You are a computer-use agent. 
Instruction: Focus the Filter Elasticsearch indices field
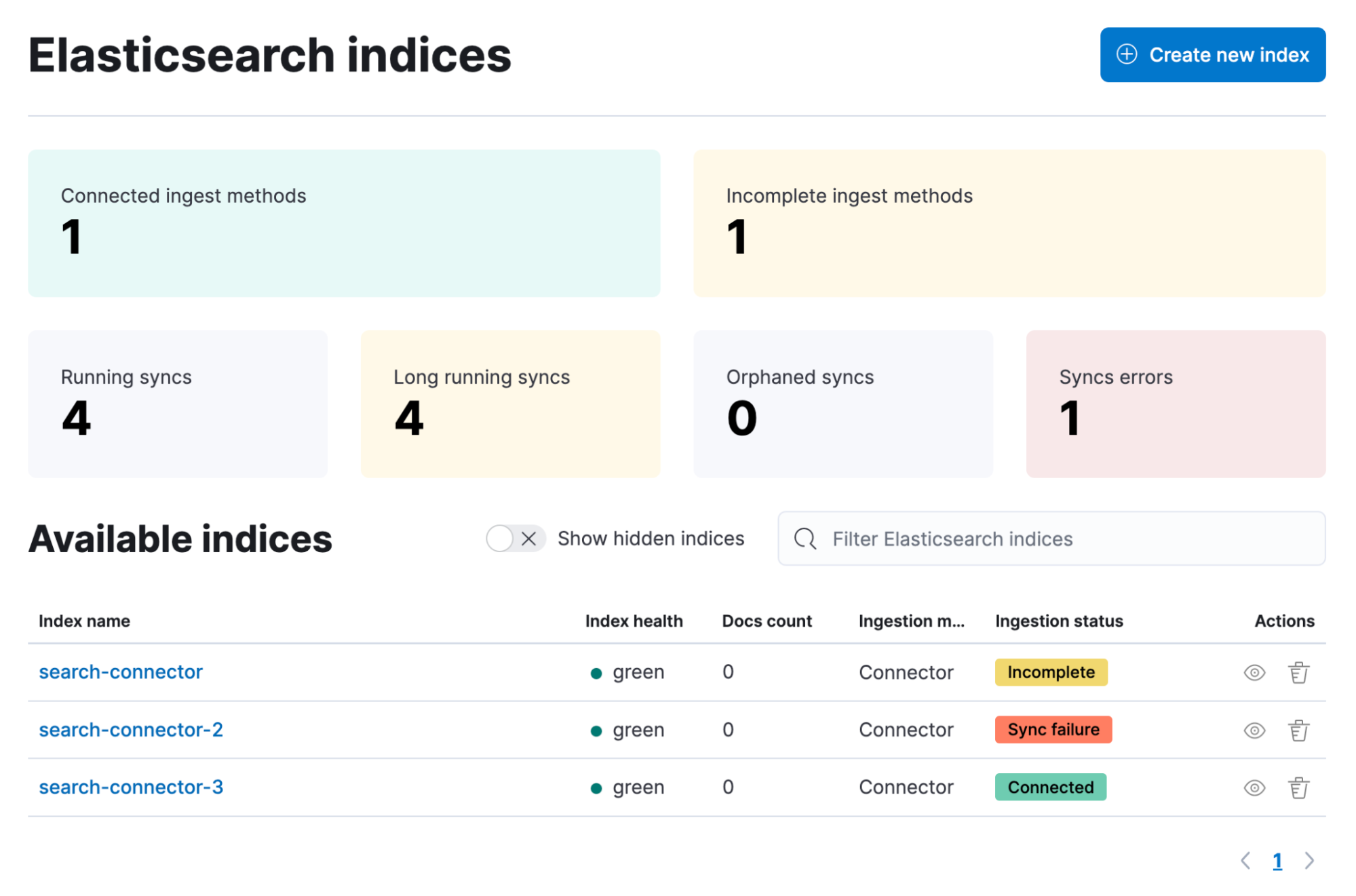click(x=1051, y=539)
